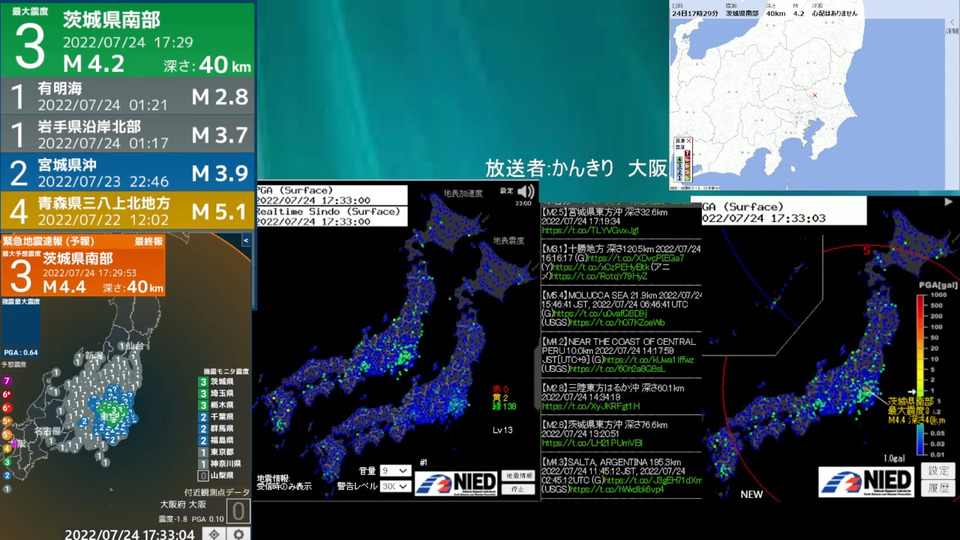Image resolution: width=960 pixels, height=540 pixels.
Task: Expand the detail chevron on the Kanto map
Action: (952, 23)
